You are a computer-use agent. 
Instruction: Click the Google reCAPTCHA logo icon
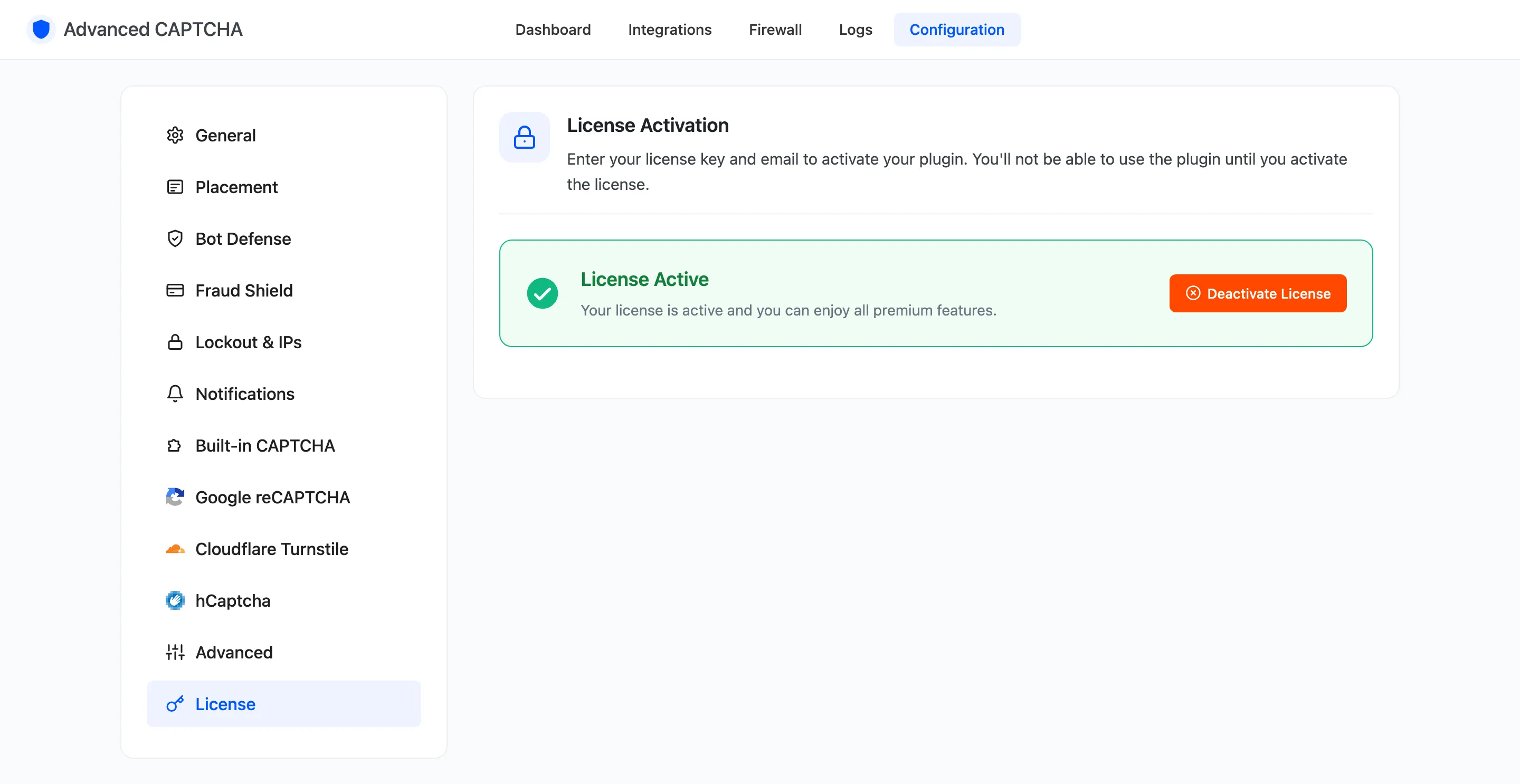click(175, 496)
